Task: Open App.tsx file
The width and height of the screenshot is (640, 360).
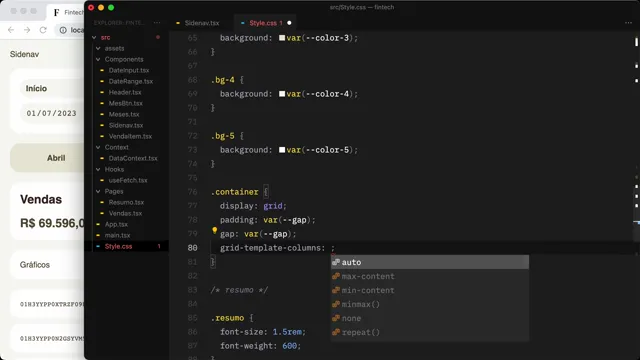Action: pyautogui.click(x=116, y=224)
